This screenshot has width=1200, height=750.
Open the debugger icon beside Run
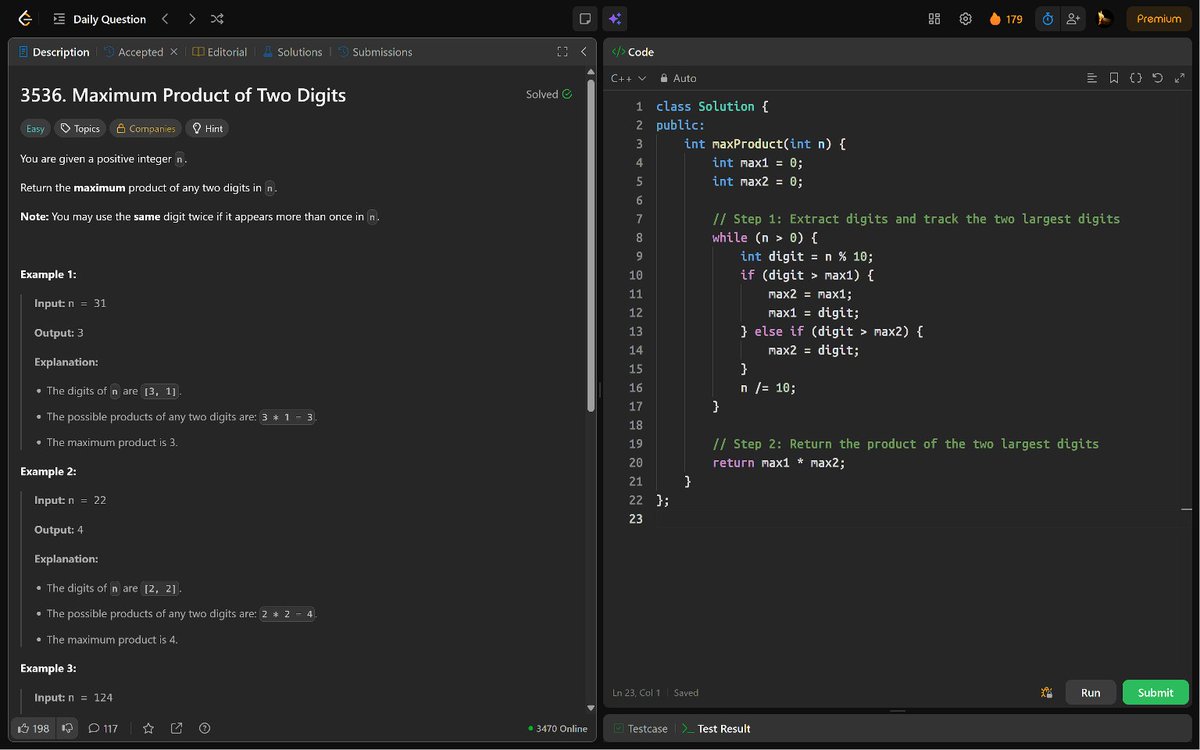tap(1047, 692)
